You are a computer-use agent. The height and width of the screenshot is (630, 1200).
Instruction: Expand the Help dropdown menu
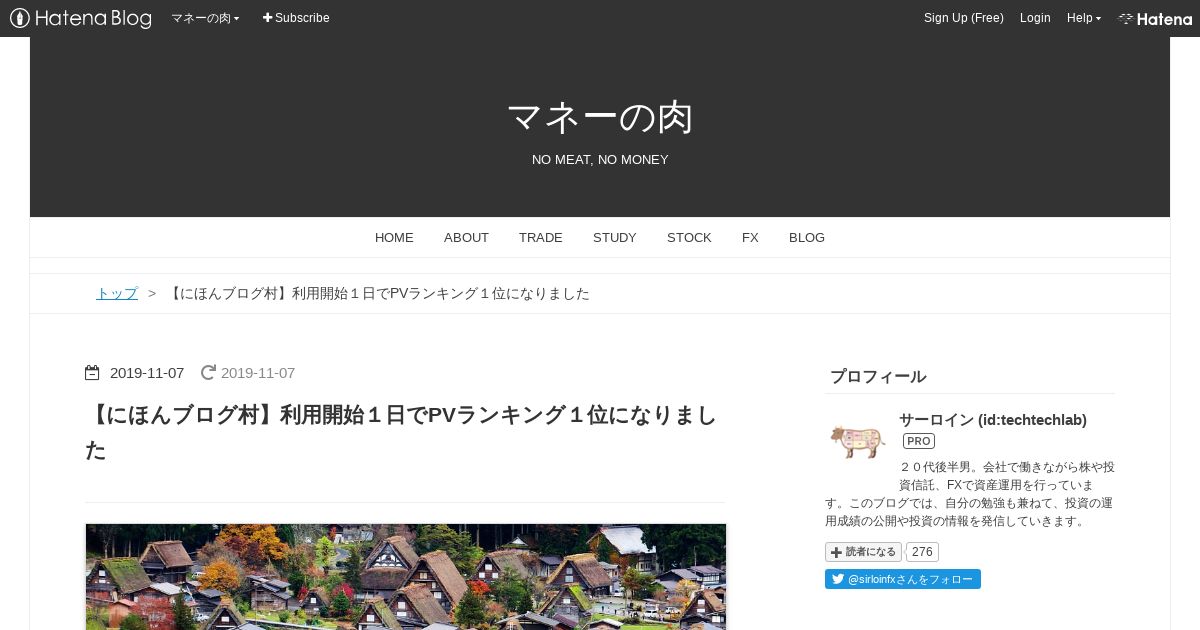[x=1084, y=18]
